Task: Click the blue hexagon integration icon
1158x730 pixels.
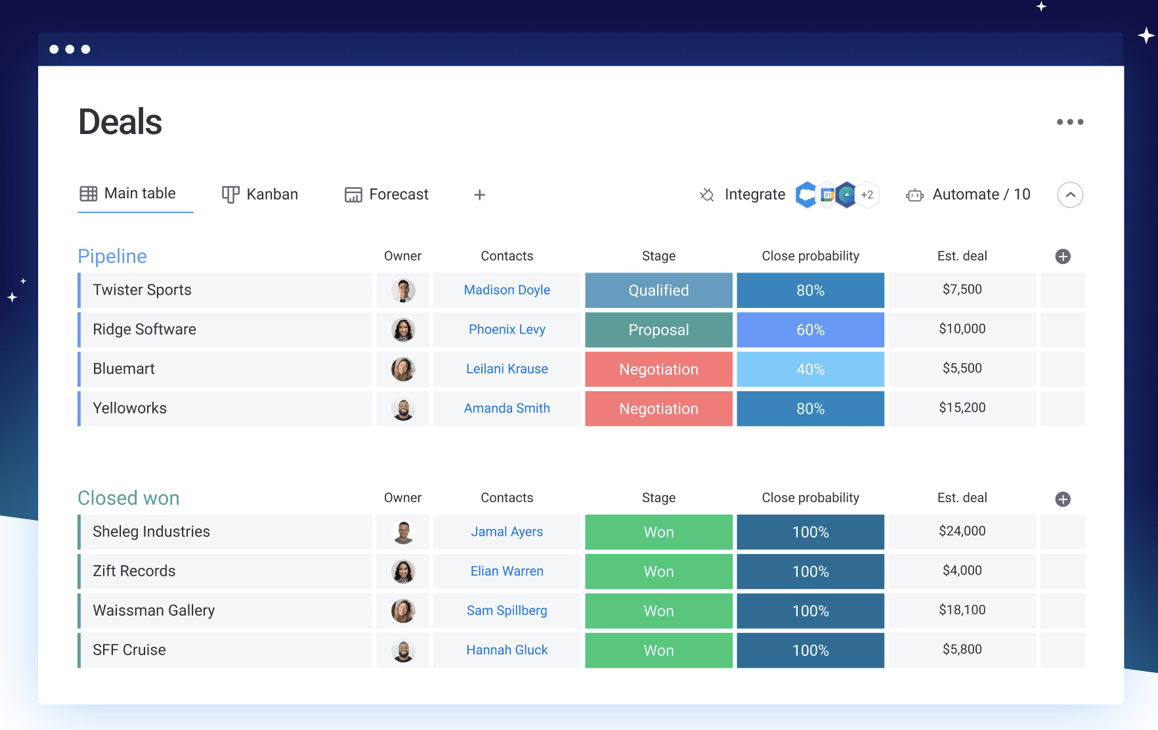Action: click(806, 194)
